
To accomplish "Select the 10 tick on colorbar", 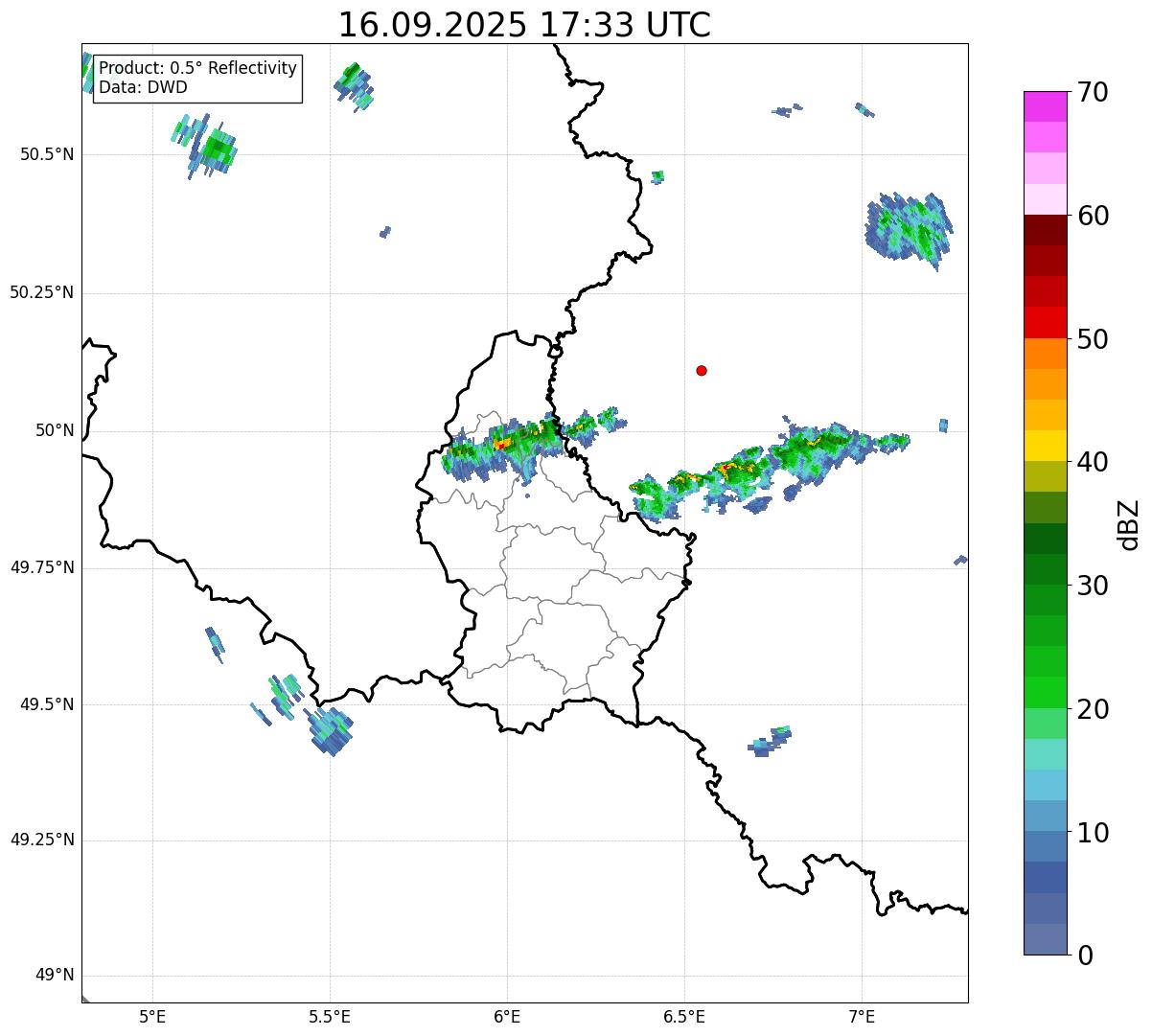I will tap(1093, 833).
